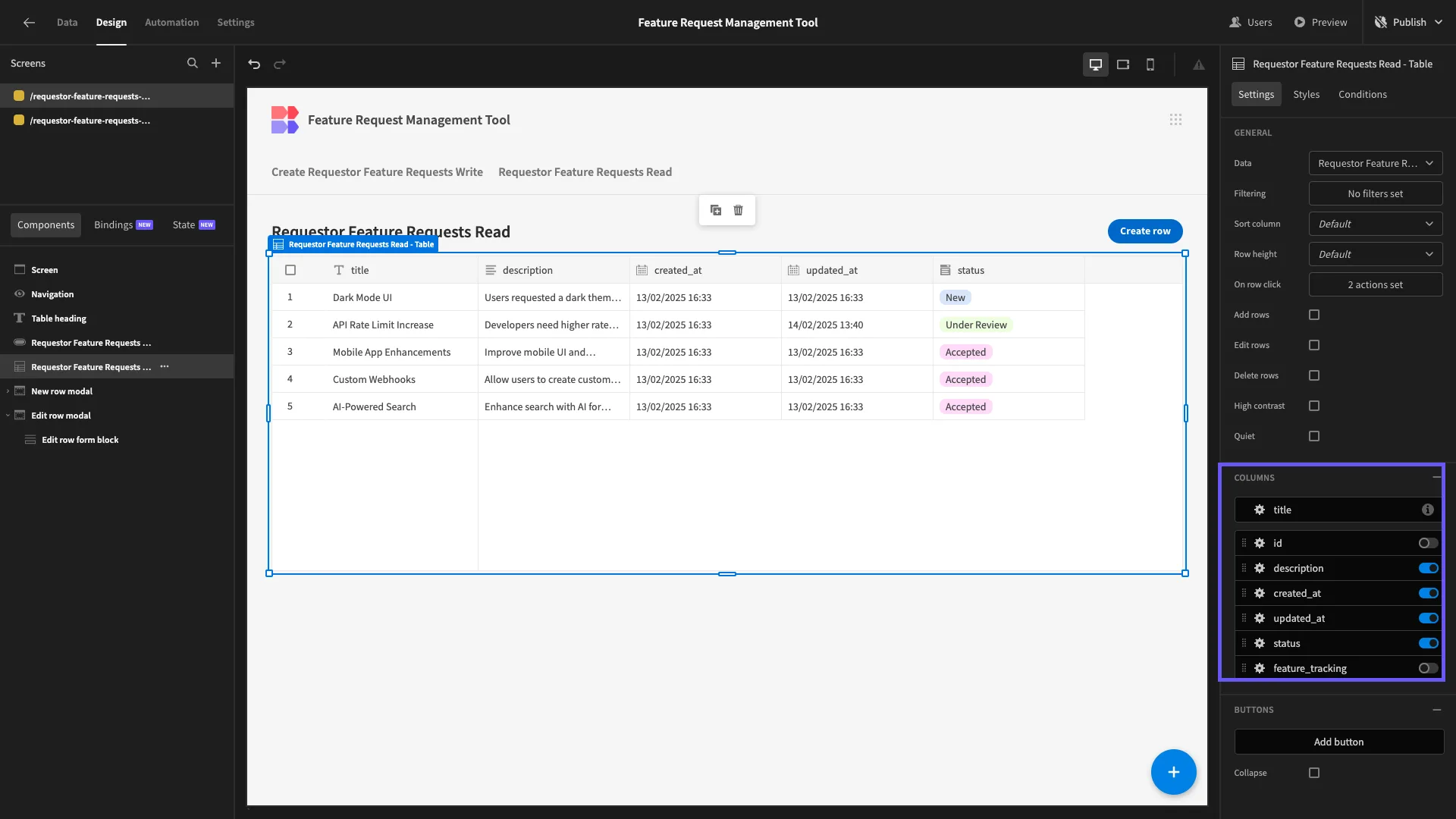This screenshot has height=819, width=1456.
Task: Open the app grid dots icon
Action: pyautogui.click(x=1175, y=120)
